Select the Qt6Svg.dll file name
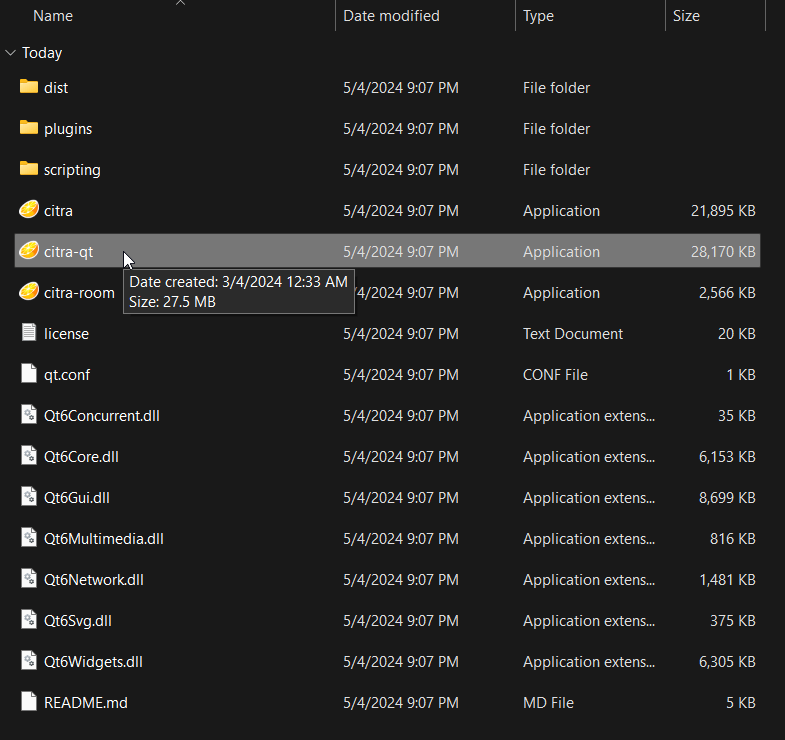 [x=77, y=620]
